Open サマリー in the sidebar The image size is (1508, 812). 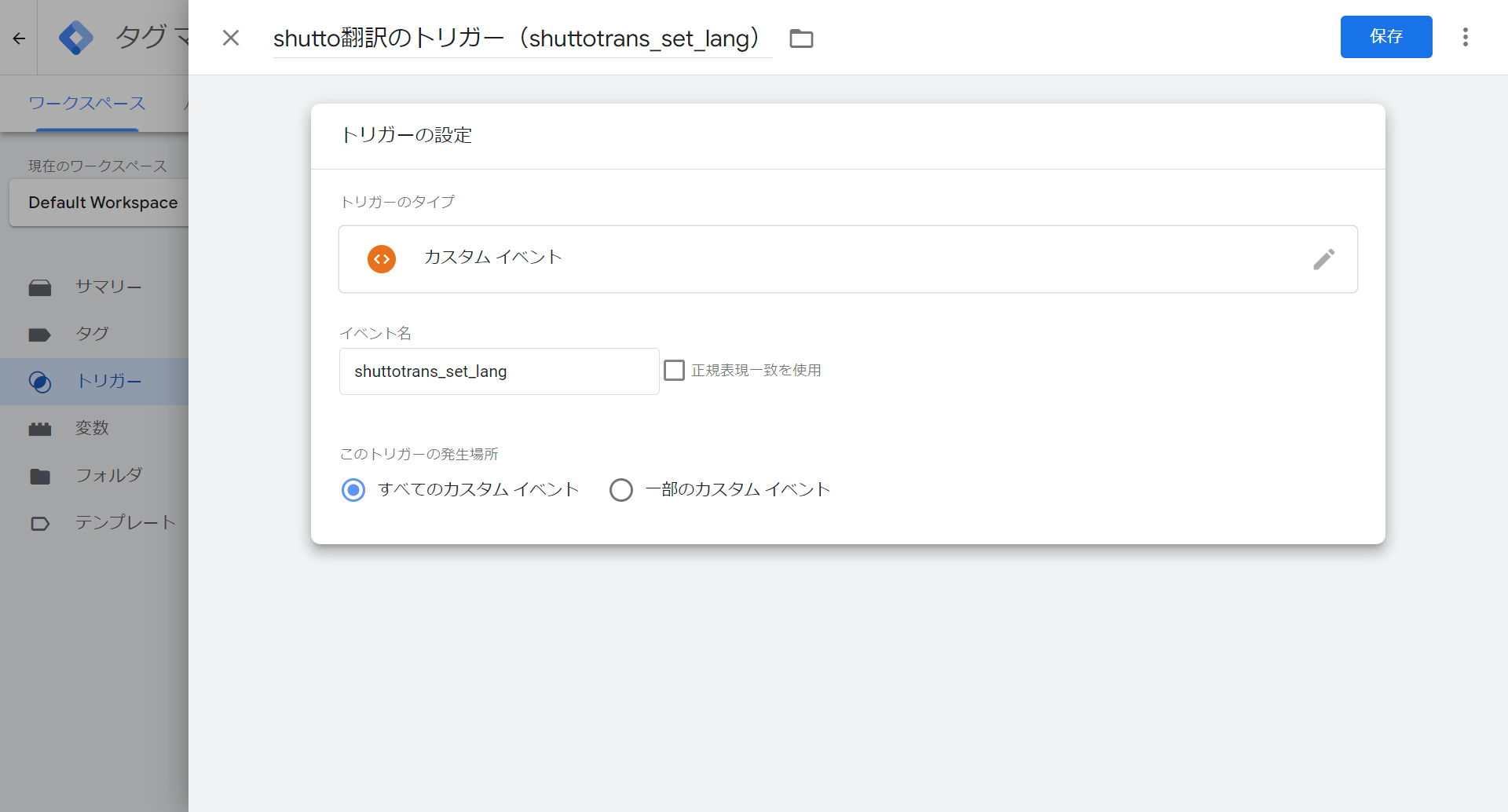94,287
